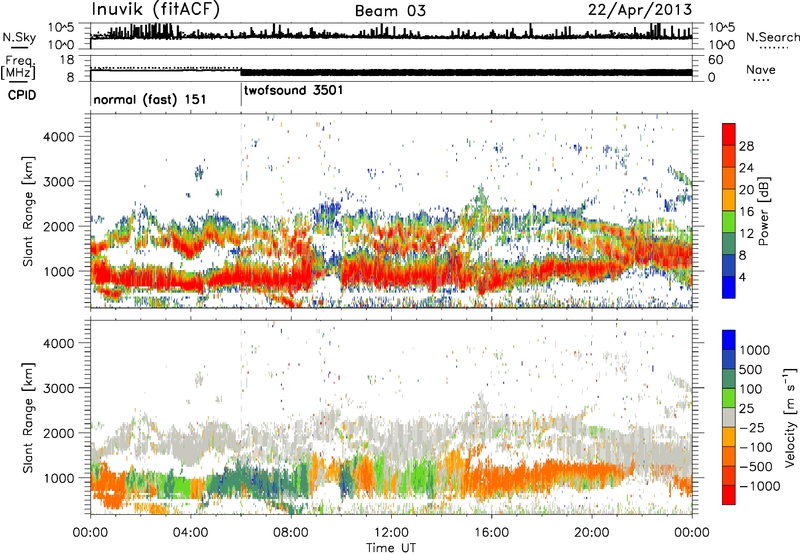
Task: Click the 'Time UT' axis title
Action: [391, 548]
